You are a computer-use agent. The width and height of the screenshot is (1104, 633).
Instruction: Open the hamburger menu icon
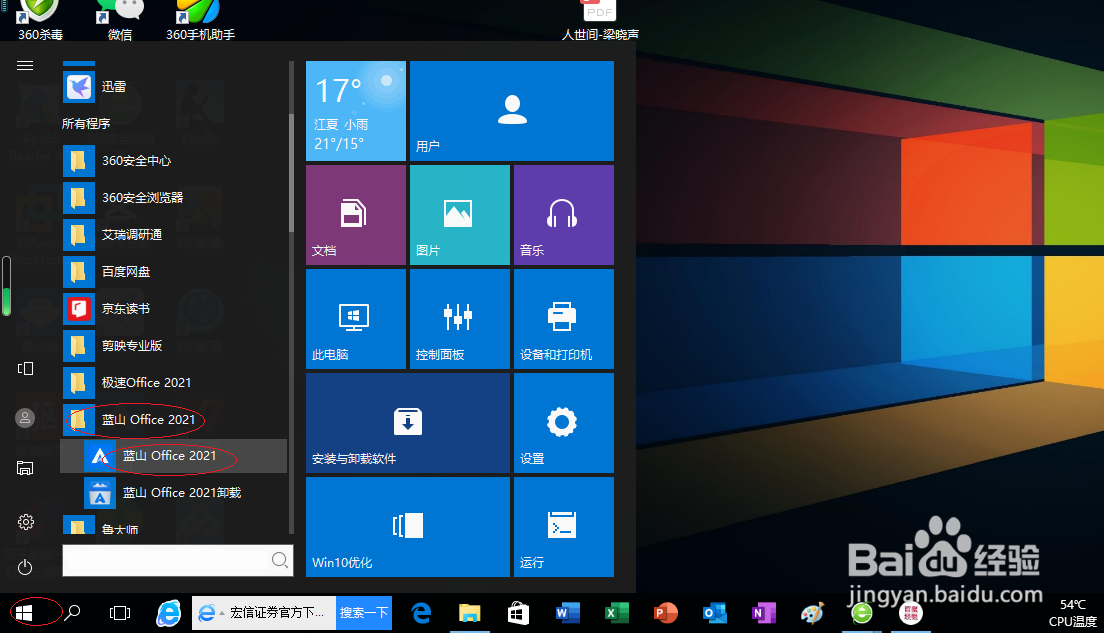coord(25,65)
